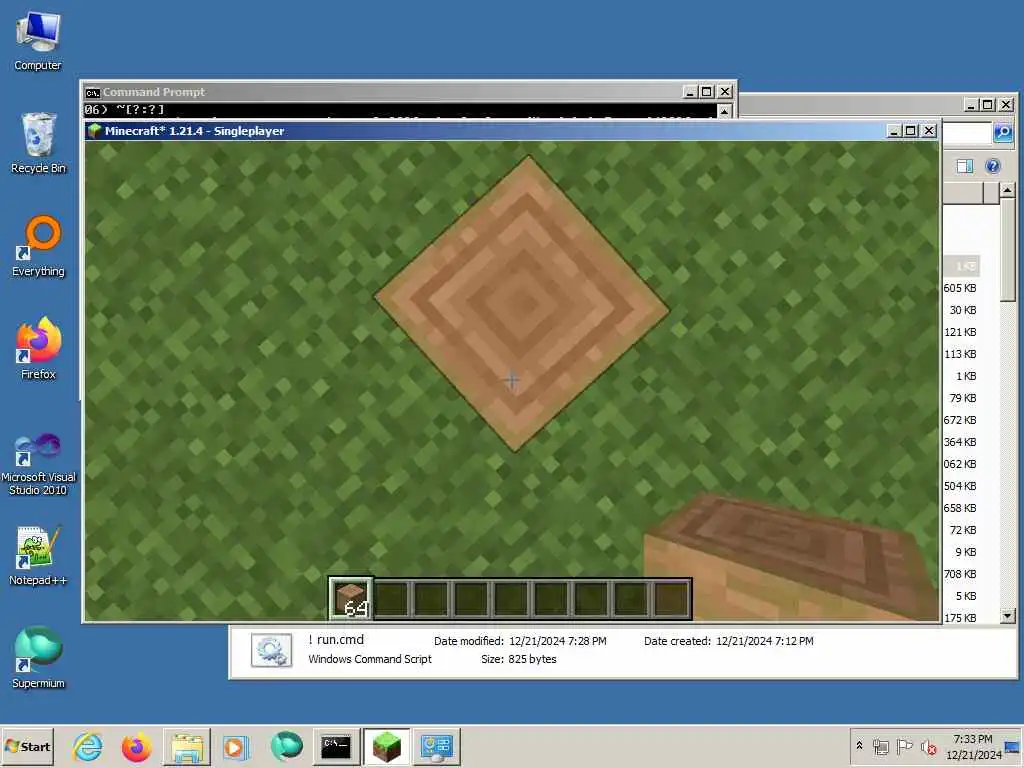
Task: Open the control panel taskbar item
Action: coord(436,746)
